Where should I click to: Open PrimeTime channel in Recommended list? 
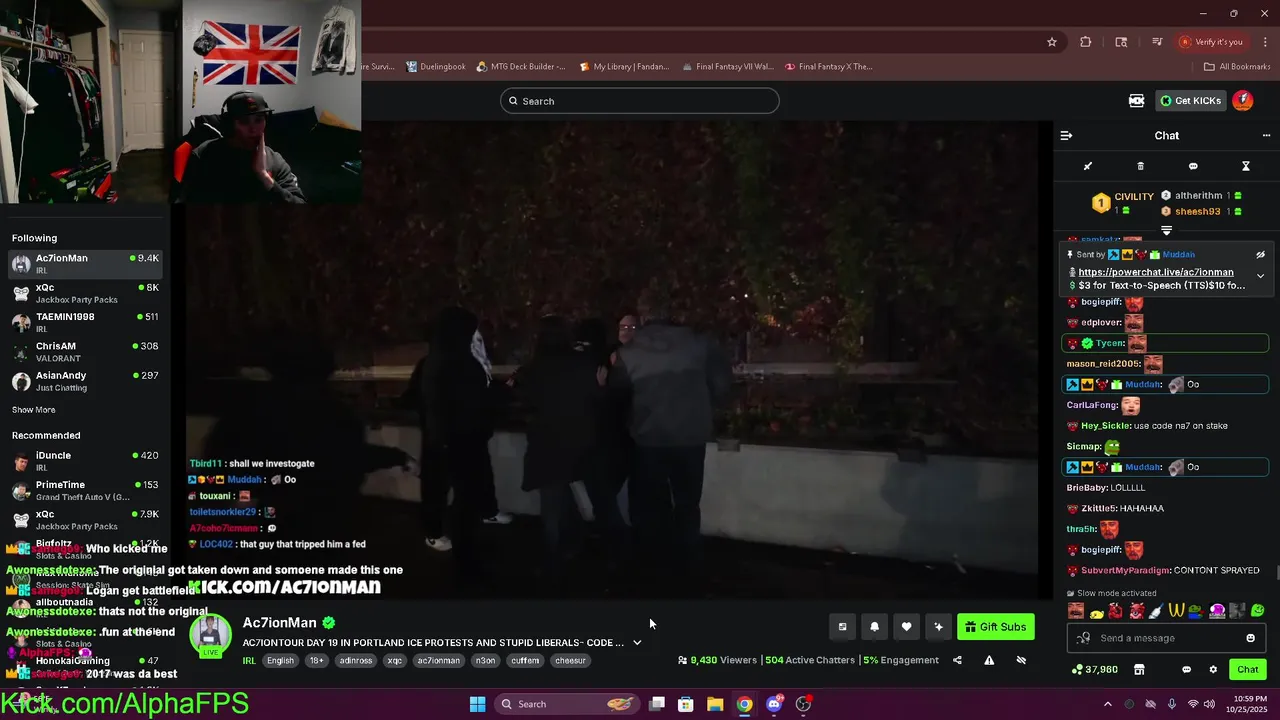(x=85, y=490)
